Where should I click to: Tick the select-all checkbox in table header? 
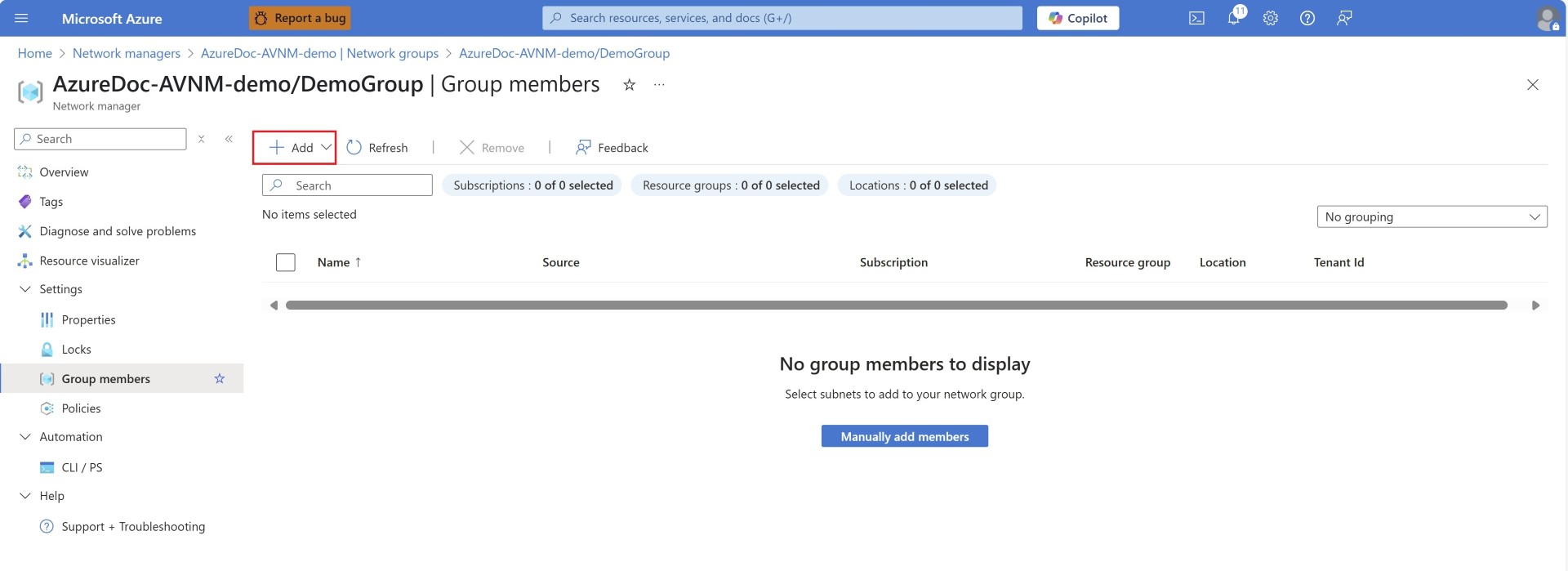(x=286, y=262)
